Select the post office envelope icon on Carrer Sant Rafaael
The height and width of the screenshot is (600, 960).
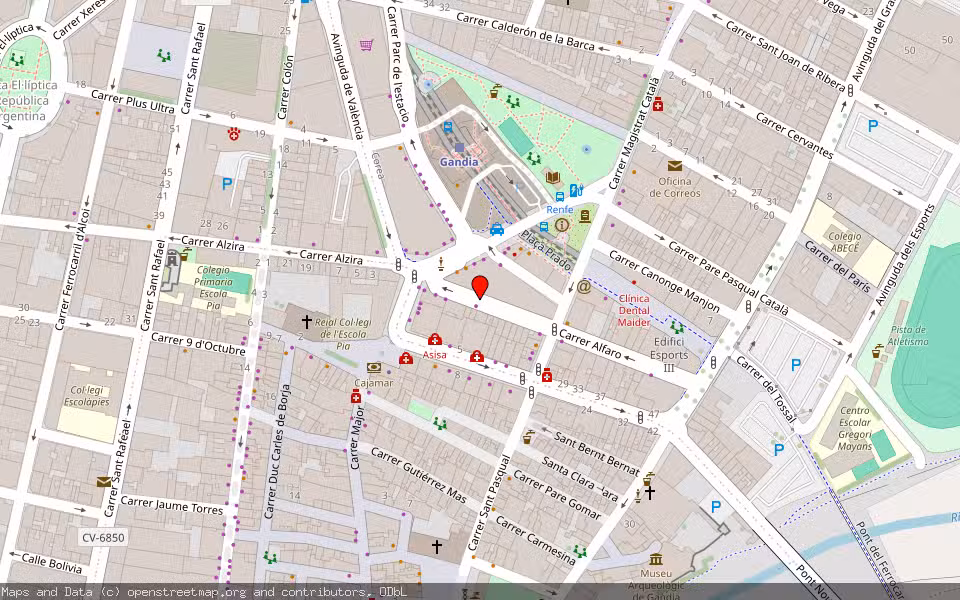[x=104, y=482]
